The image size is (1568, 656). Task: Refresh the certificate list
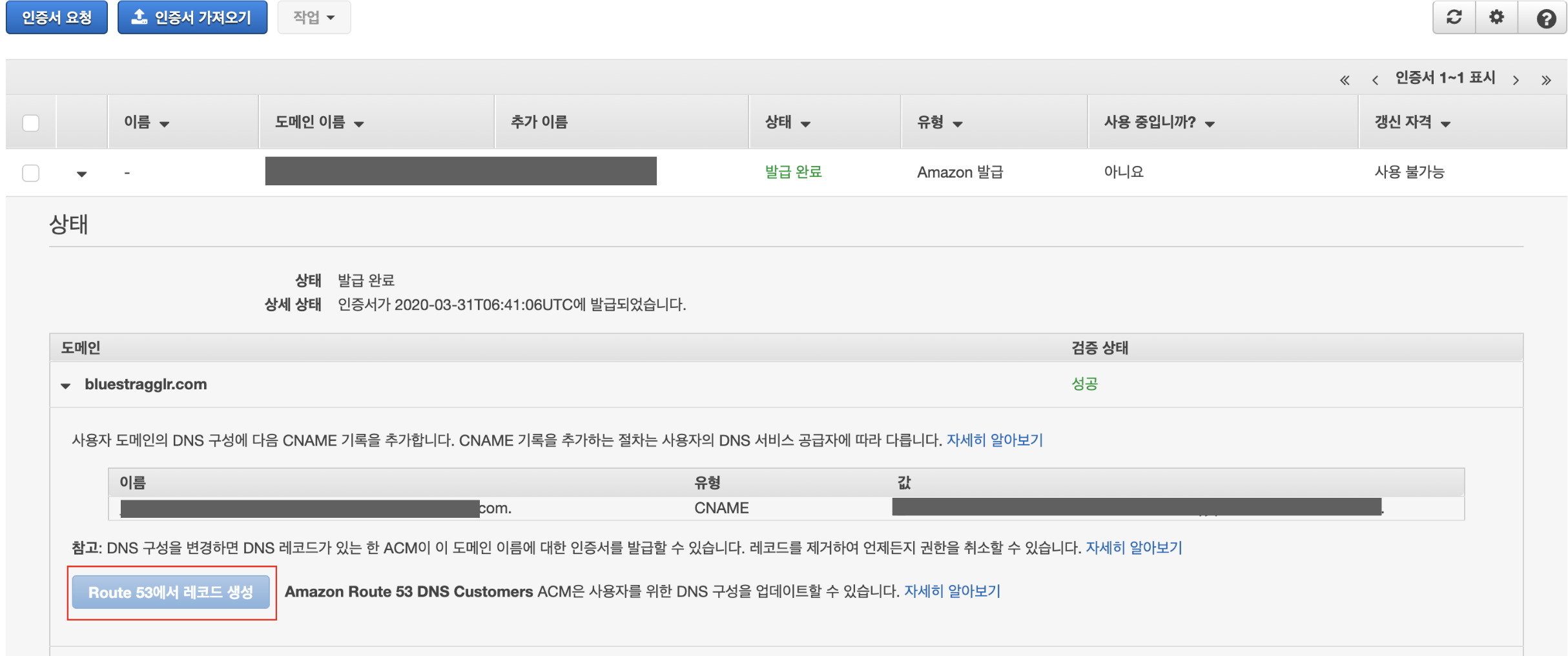1454,17
